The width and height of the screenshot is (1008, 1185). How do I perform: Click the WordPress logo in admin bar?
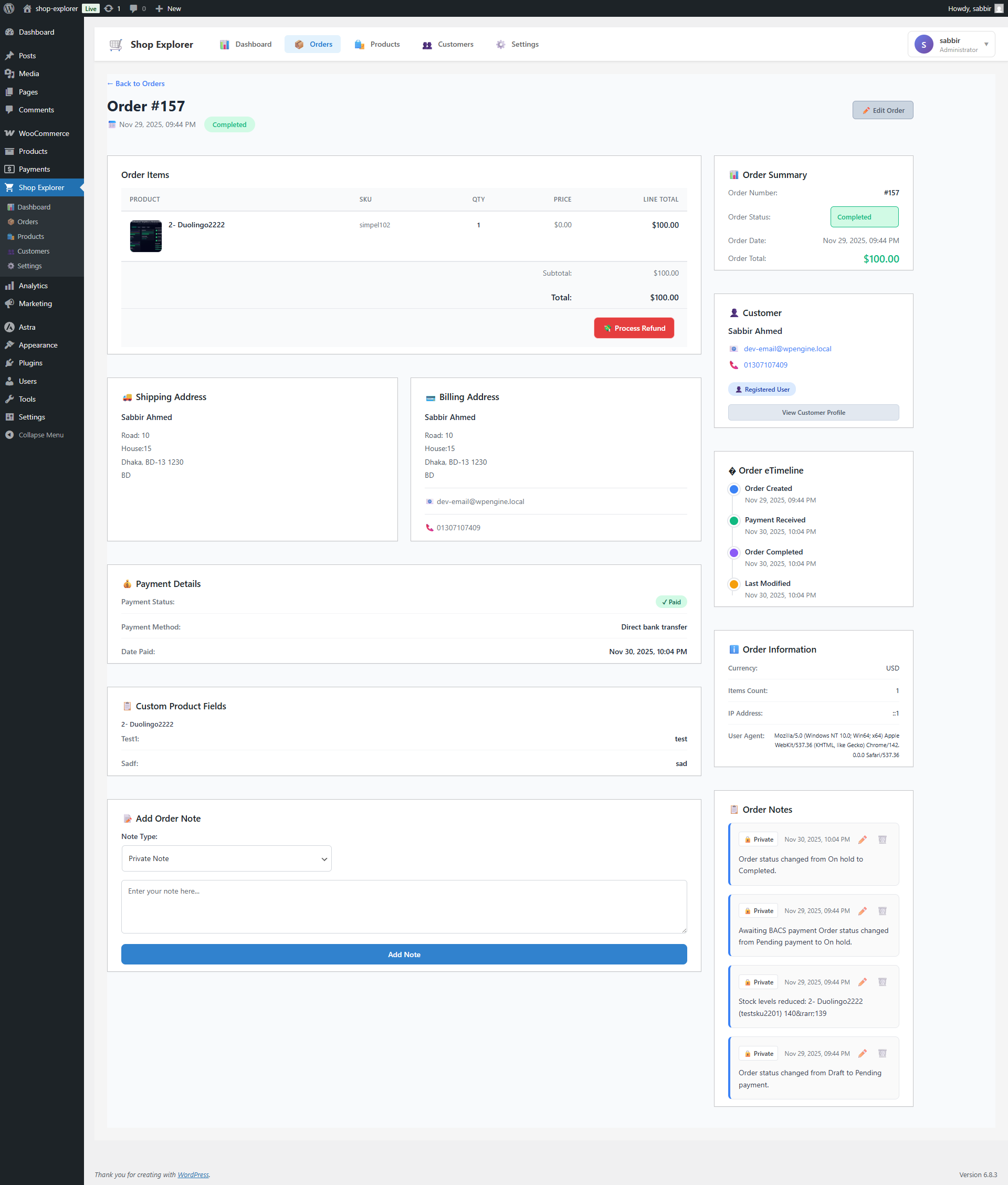(9, 8)
